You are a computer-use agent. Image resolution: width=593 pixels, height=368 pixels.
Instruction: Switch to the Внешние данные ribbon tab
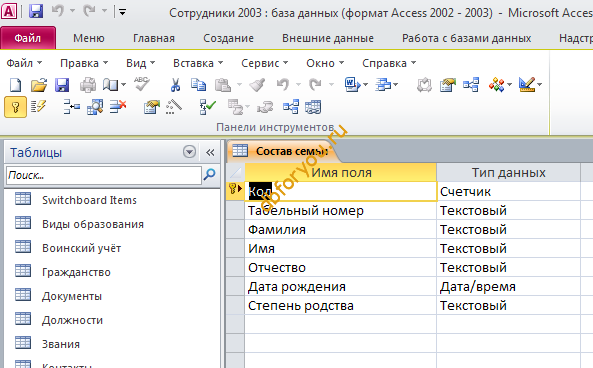[x=328, y=38]
